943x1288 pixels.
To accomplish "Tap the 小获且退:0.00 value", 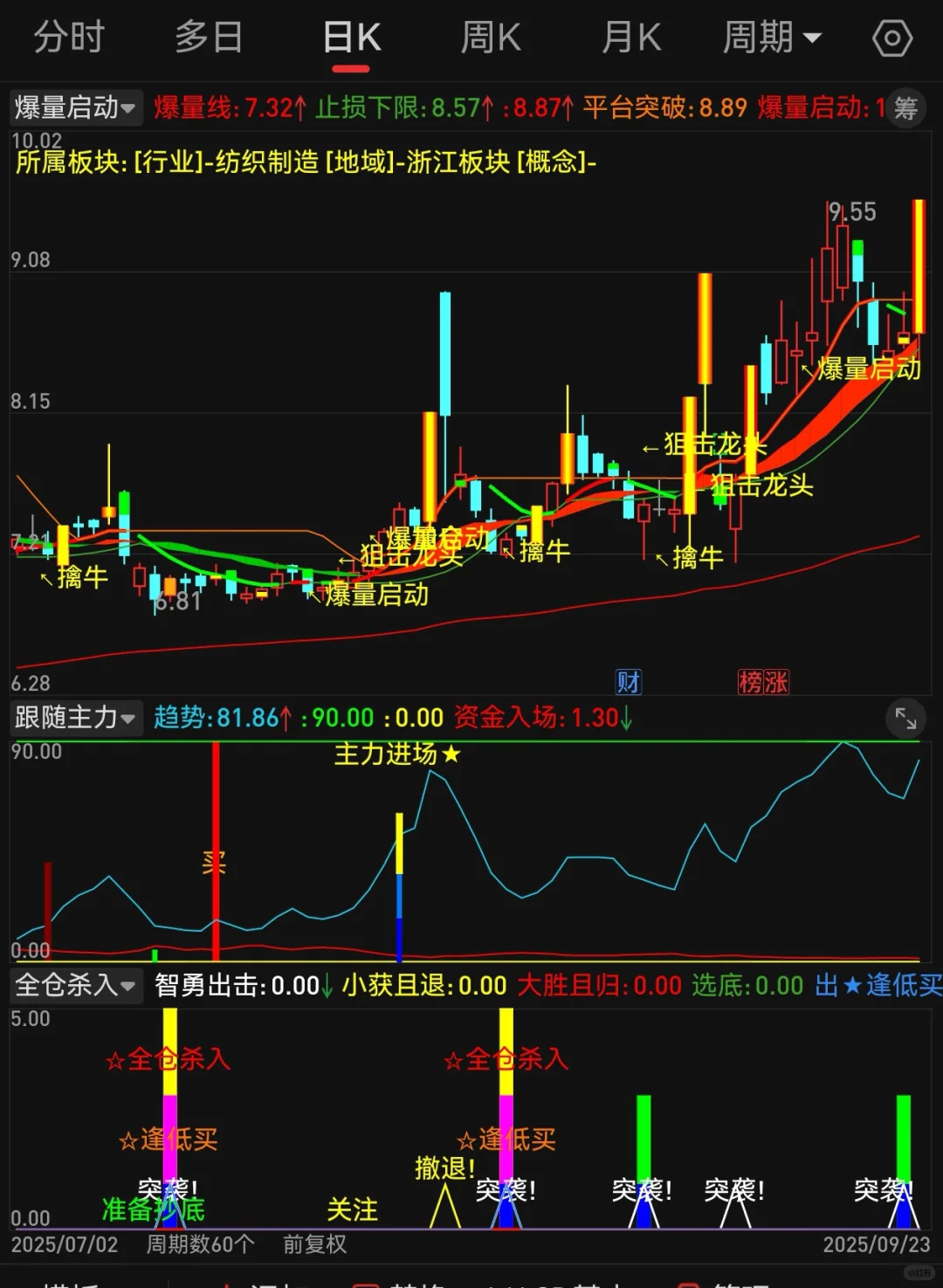I will click(424, 986).
